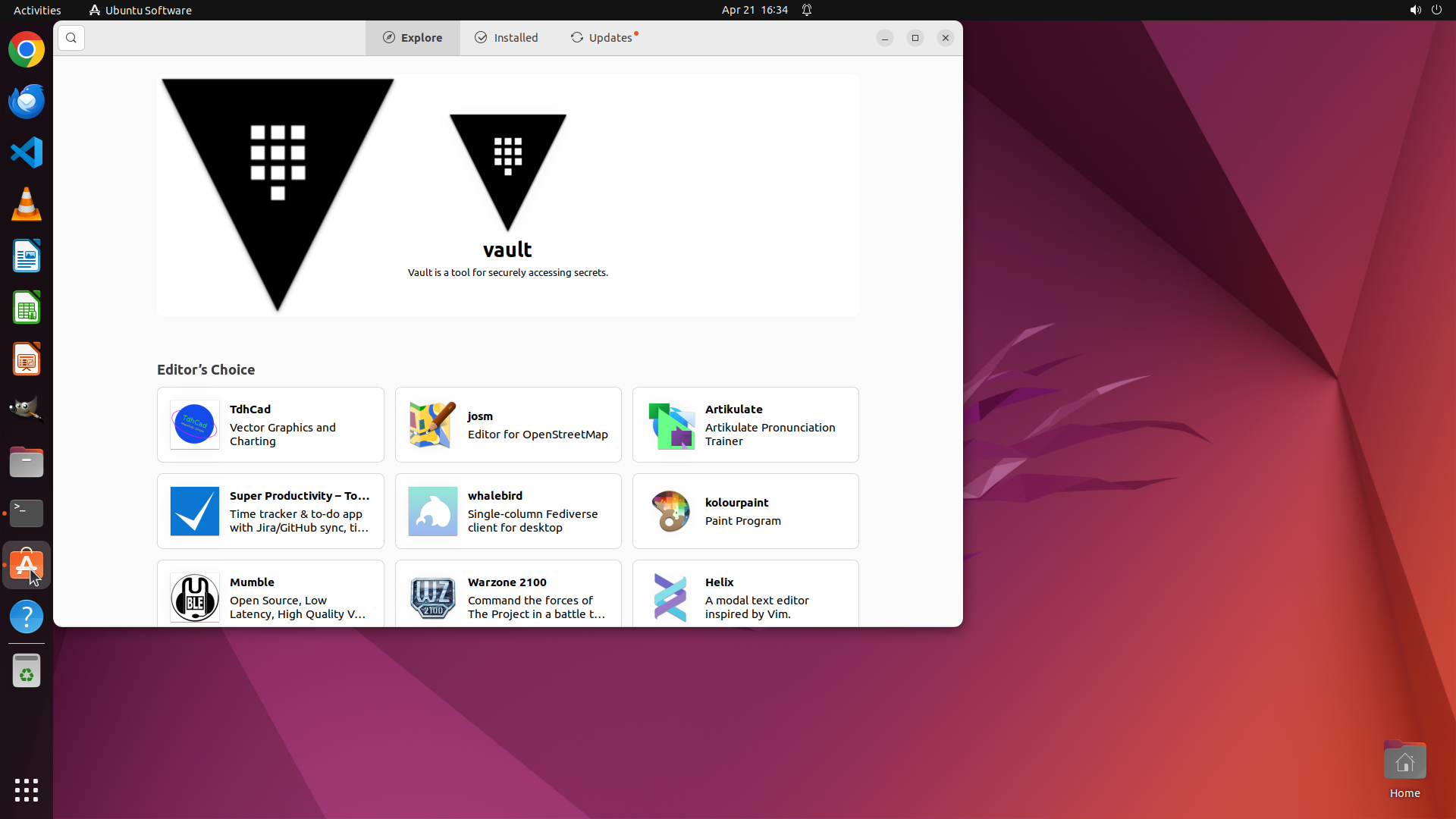The height and width of the screenshot is (819, 1456).
Task: Open the vault featured banner
Action: tap(507, 195)
